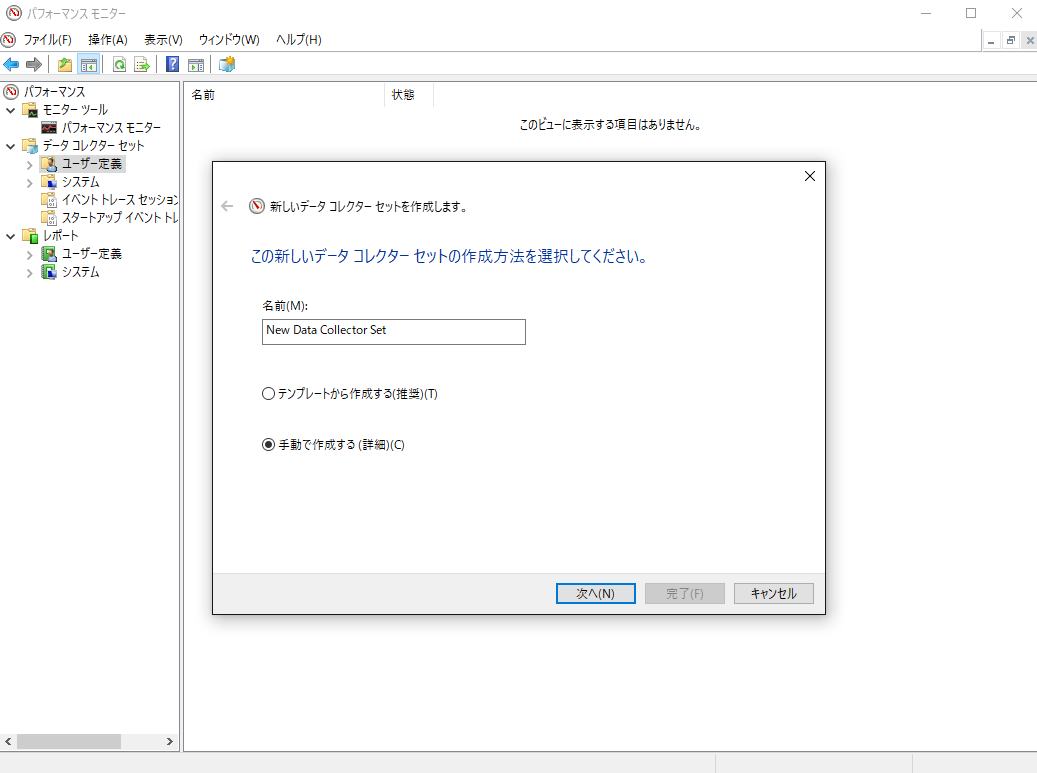This screenshot has height=773, width=1037.
Task: Click the システム icon under レポート
Action: tap(49, 272)
